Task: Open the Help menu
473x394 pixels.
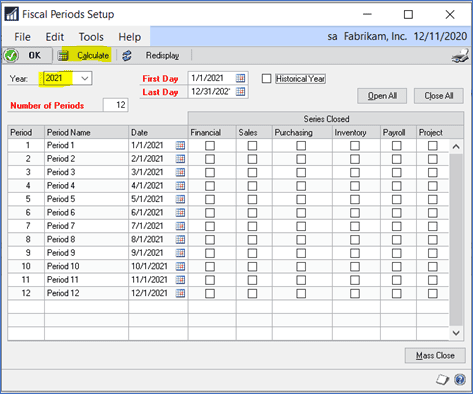Action: pos(130,37)
